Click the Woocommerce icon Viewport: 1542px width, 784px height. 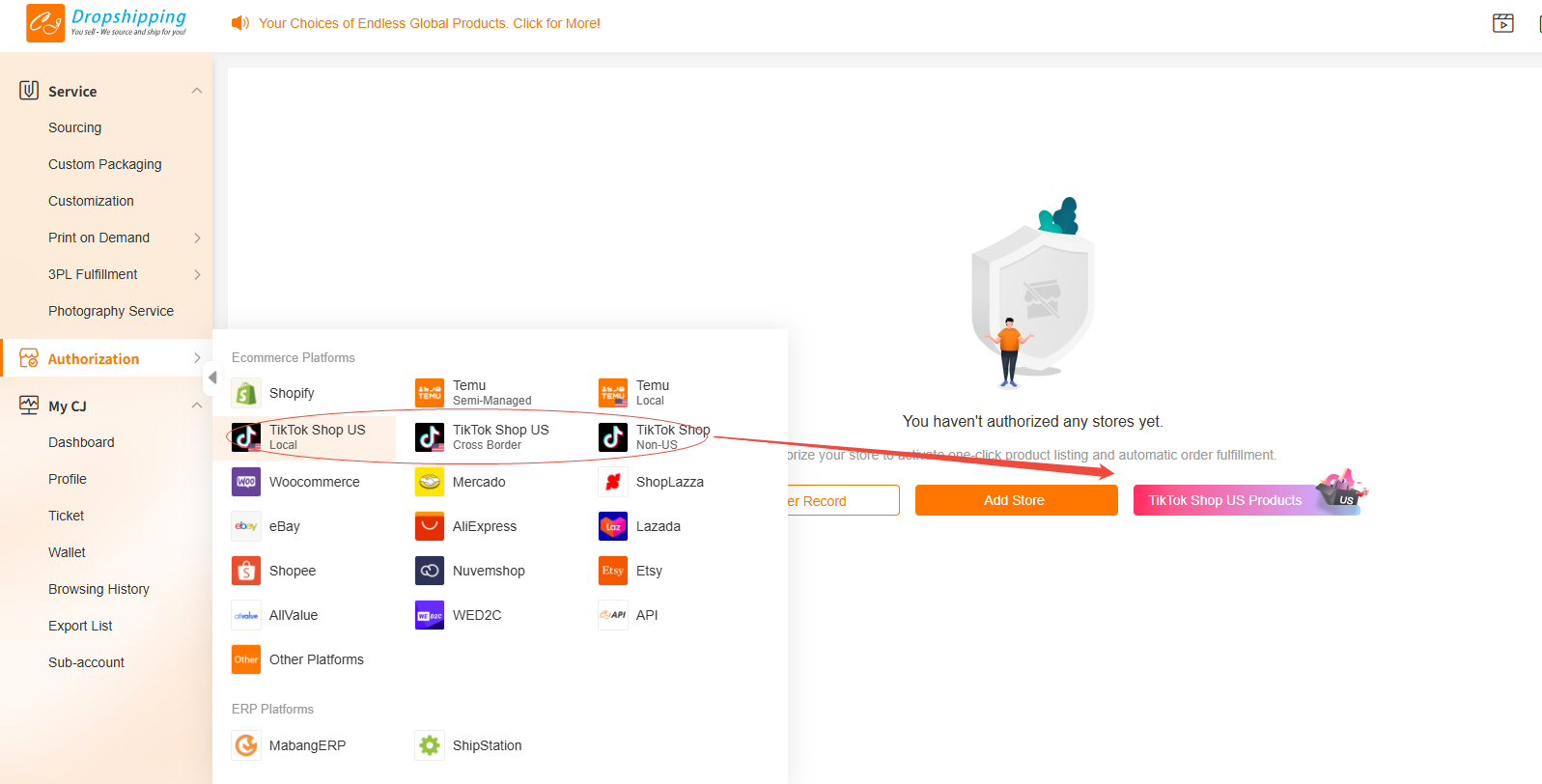point(246,482)
